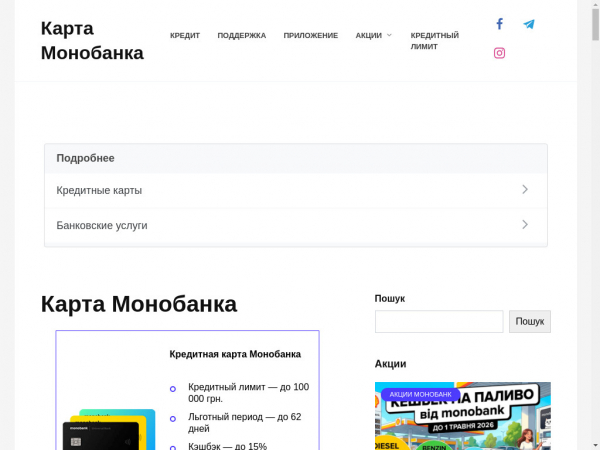The height and width of the screenshot is (450, 600).
Task: Click the Кредитный лимит bullet text
Action: coord(248,393)
